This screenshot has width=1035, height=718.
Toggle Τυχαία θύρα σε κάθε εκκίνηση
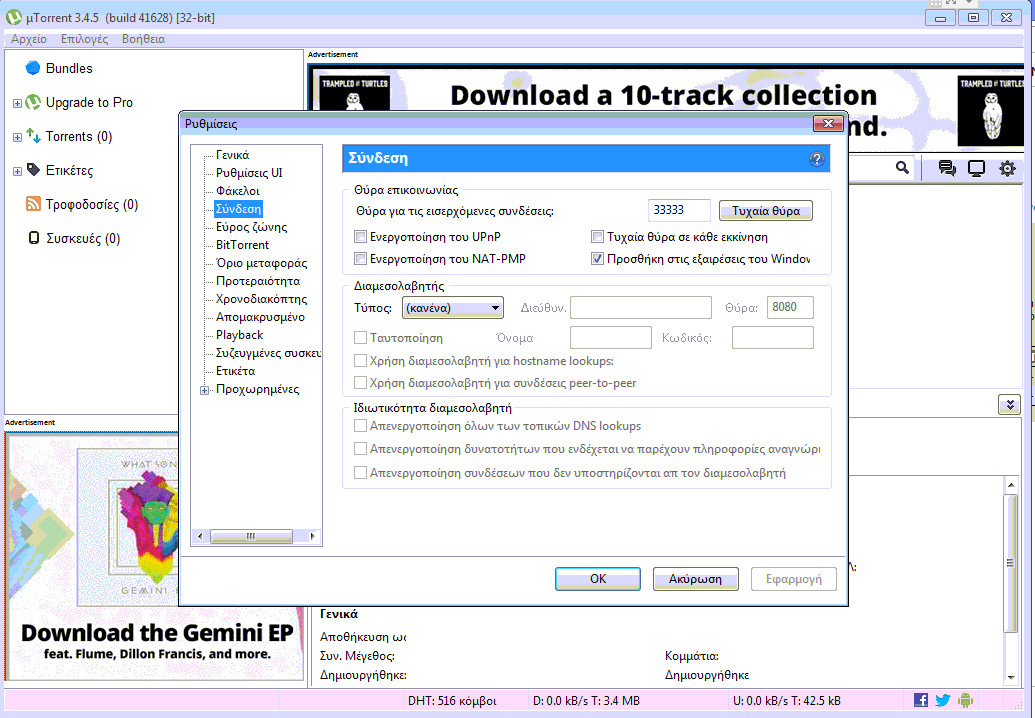pos(597,236)
